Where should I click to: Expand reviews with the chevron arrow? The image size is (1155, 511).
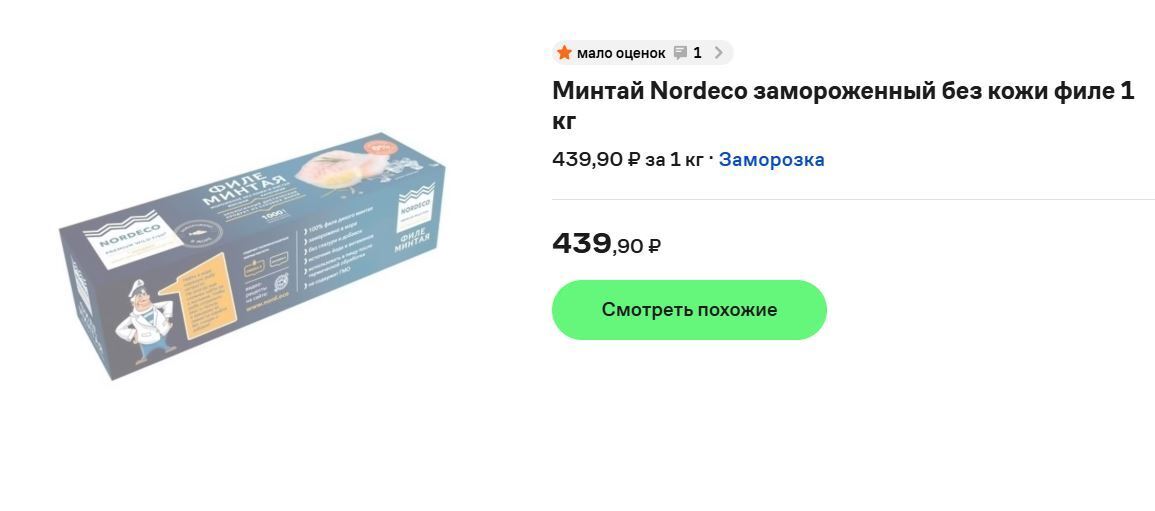pyautogui.click(x=718, y=53)
